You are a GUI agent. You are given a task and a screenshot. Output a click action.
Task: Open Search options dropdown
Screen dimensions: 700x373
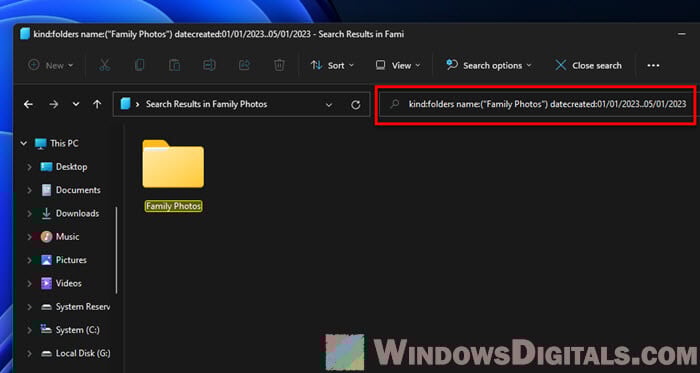point(489,66)
